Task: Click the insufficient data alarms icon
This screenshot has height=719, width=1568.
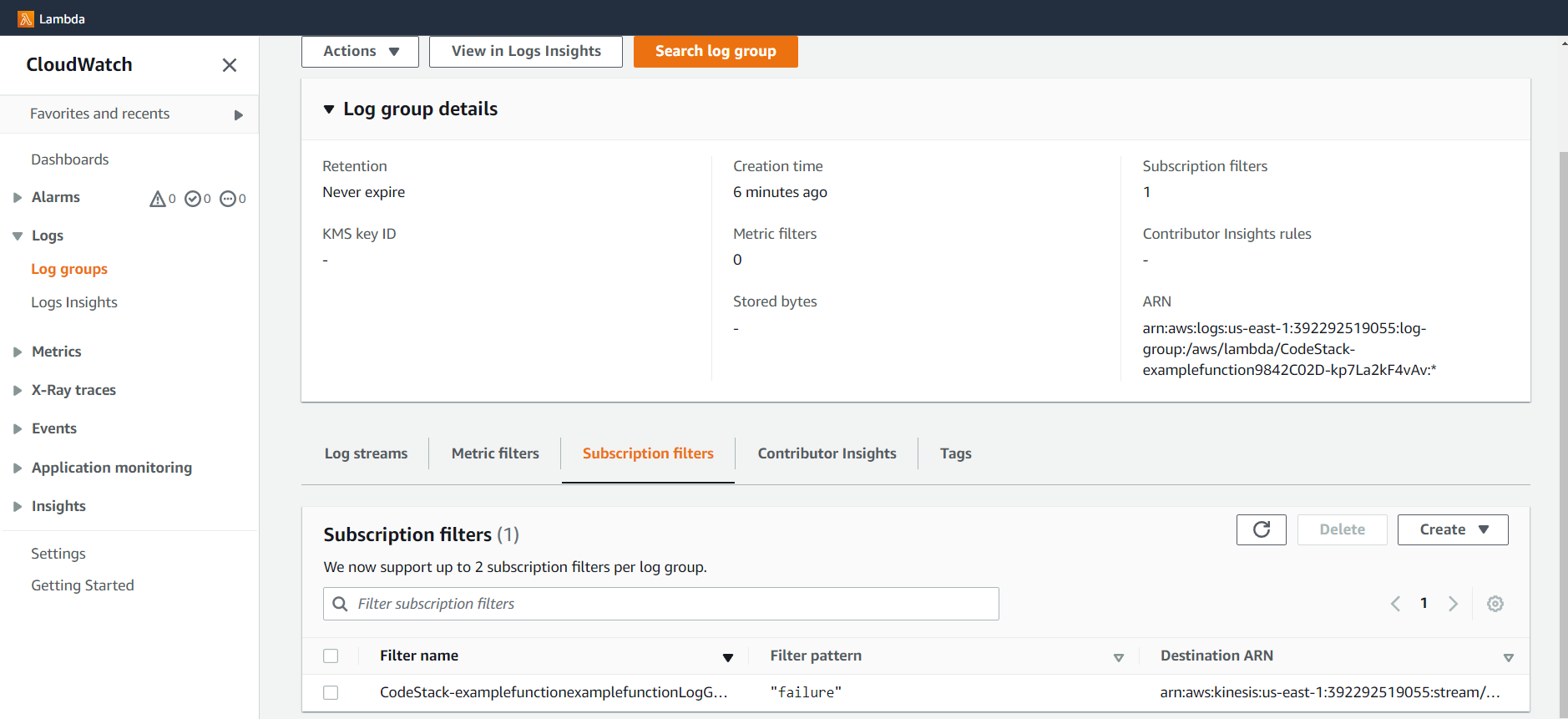Action: tap(228, 199)
